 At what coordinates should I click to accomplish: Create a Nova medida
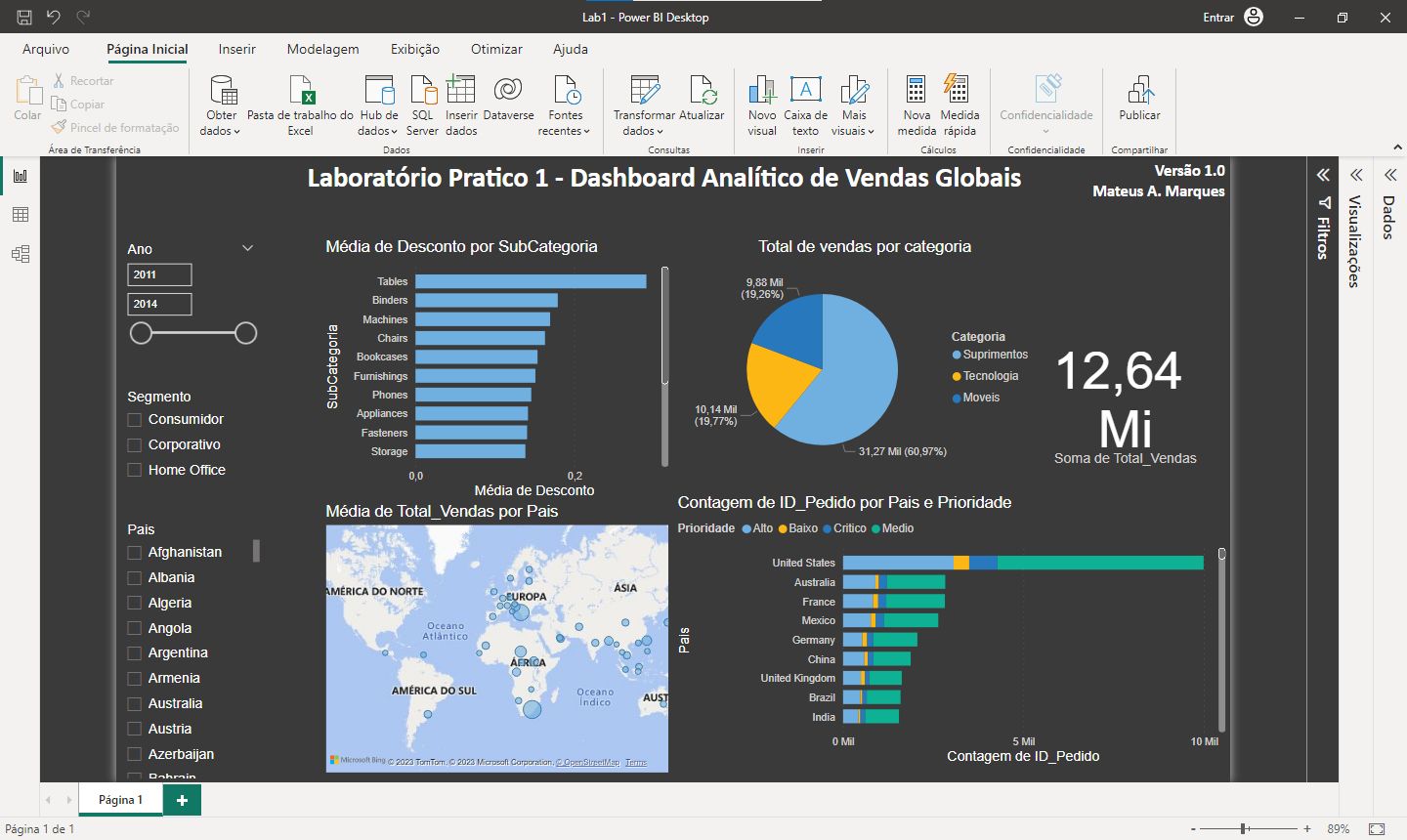pos(917,105)
